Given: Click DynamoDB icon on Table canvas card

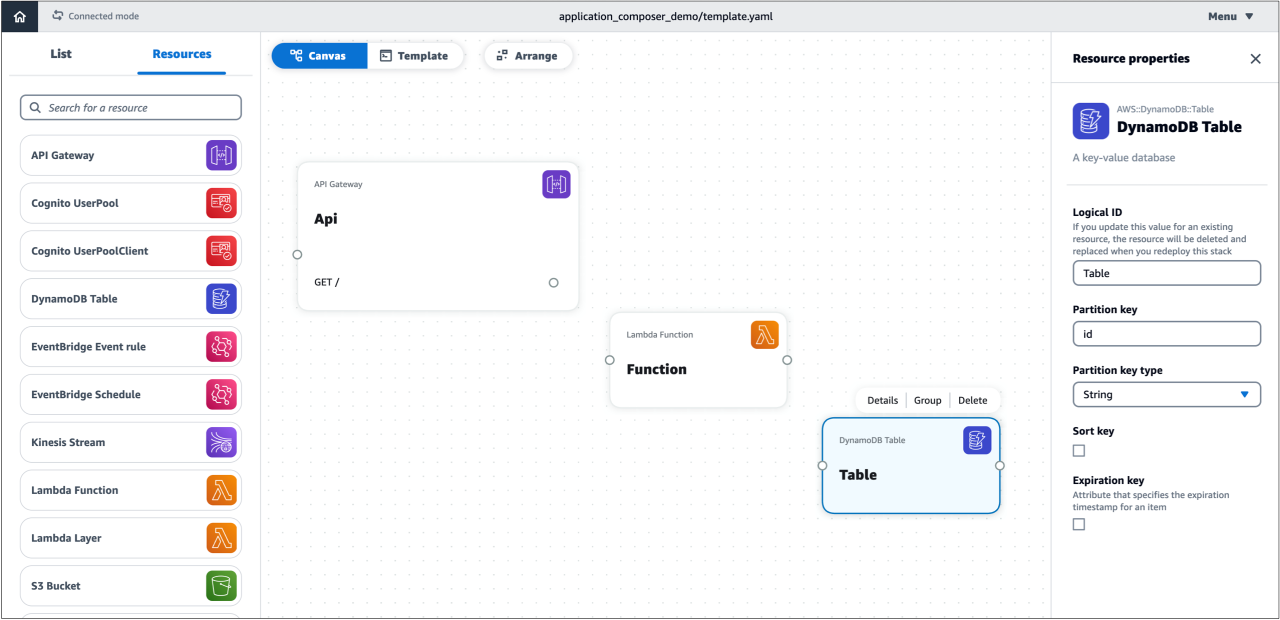Looking at the screenshot, I should pos(977,440).
